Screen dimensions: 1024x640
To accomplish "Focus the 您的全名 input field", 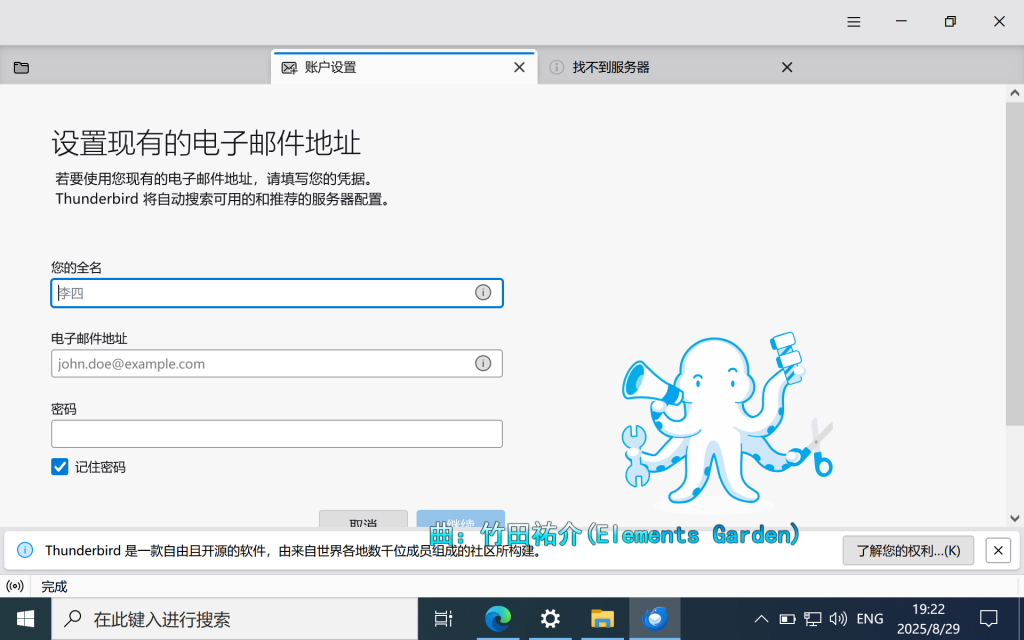I will point(277,293).
